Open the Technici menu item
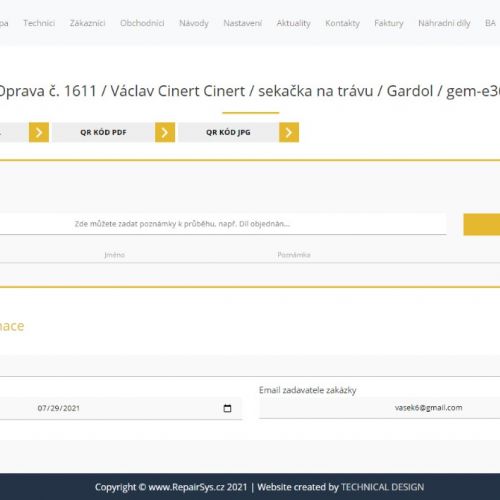Viewport: 500px width, 500px height. [39, 23]
